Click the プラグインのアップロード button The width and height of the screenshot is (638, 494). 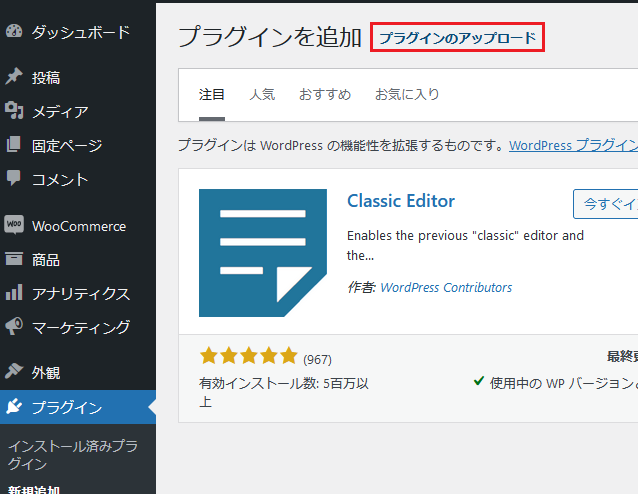(x=457, y=37)
